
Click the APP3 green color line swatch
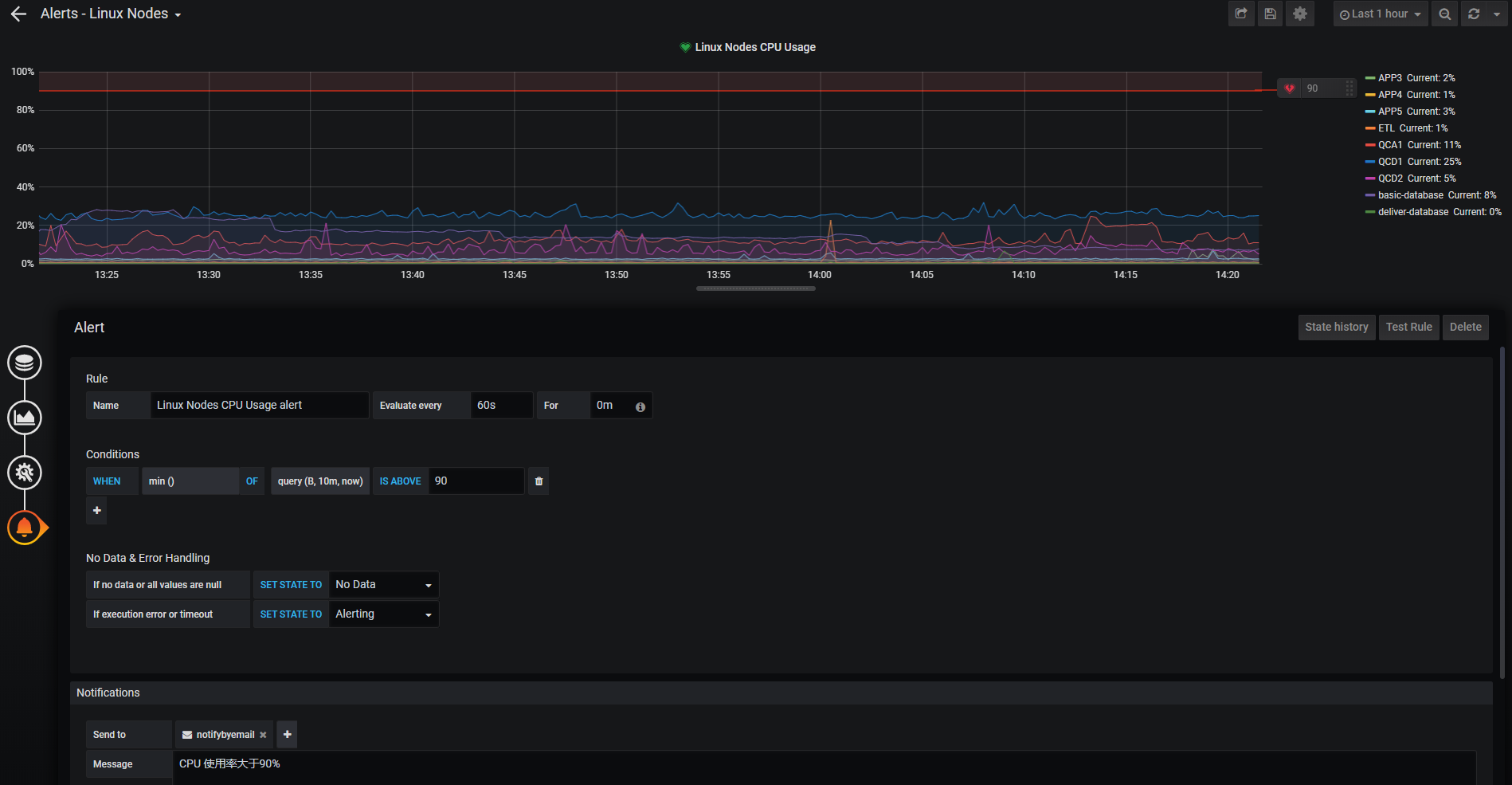1370,78
